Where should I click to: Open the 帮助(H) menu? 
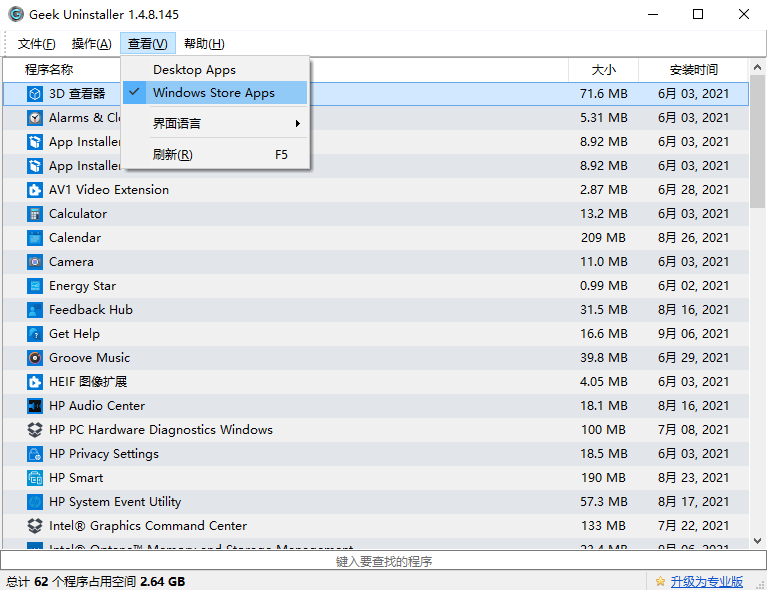pyautogui.click(x=204, y=44)
